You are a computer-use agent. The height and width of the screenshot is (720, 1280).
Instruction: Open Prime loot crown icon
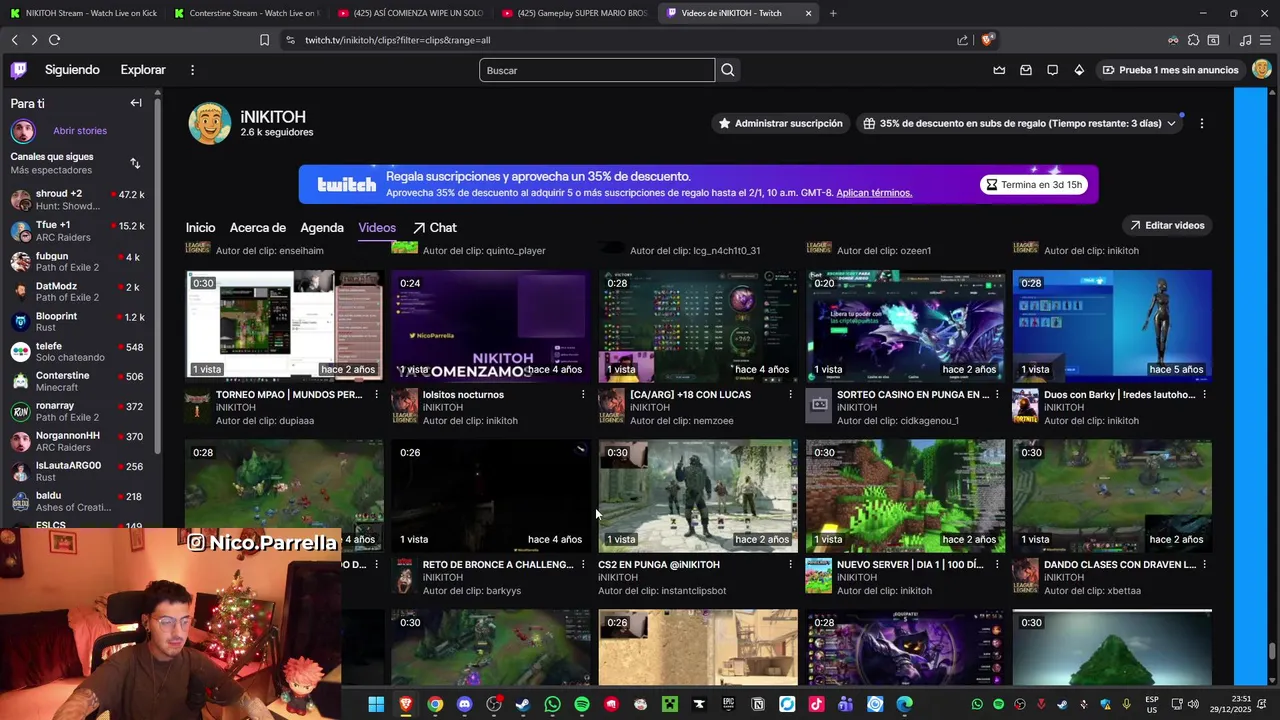[999, 70]
